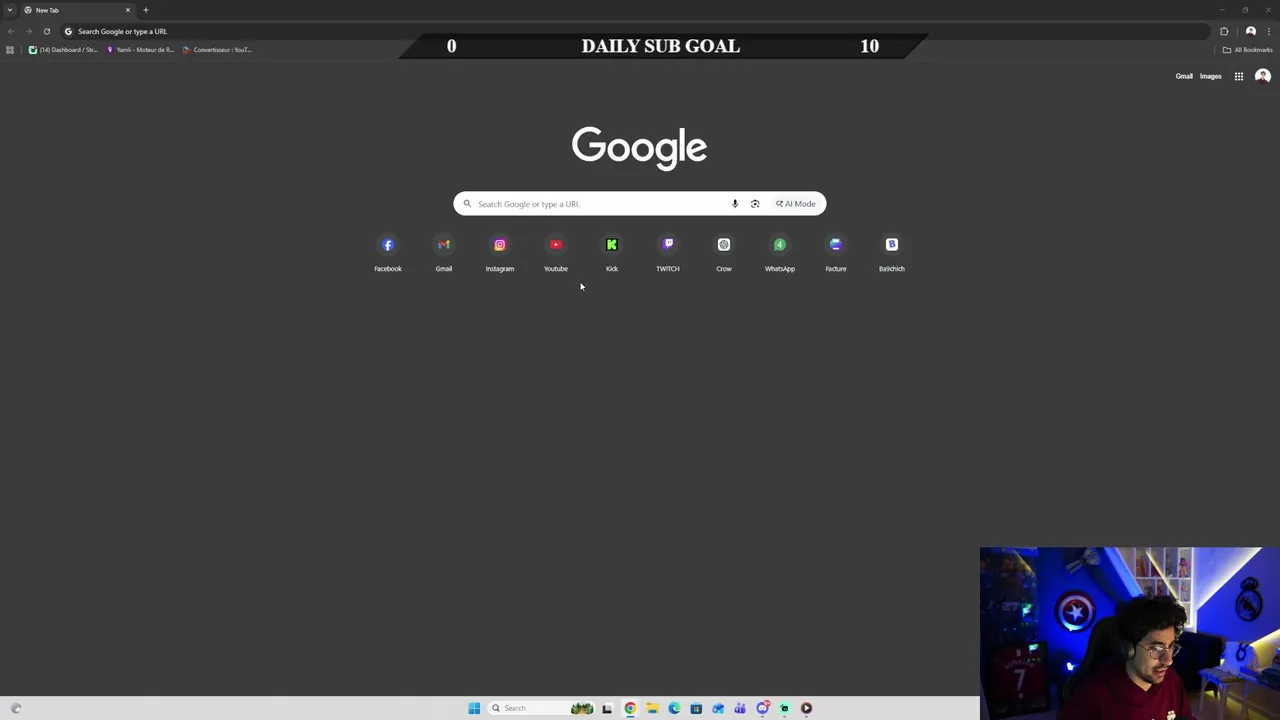1280x720 pixels.
Task: Open Microsoft Edge from the taskbar
Action: (674, 708)
